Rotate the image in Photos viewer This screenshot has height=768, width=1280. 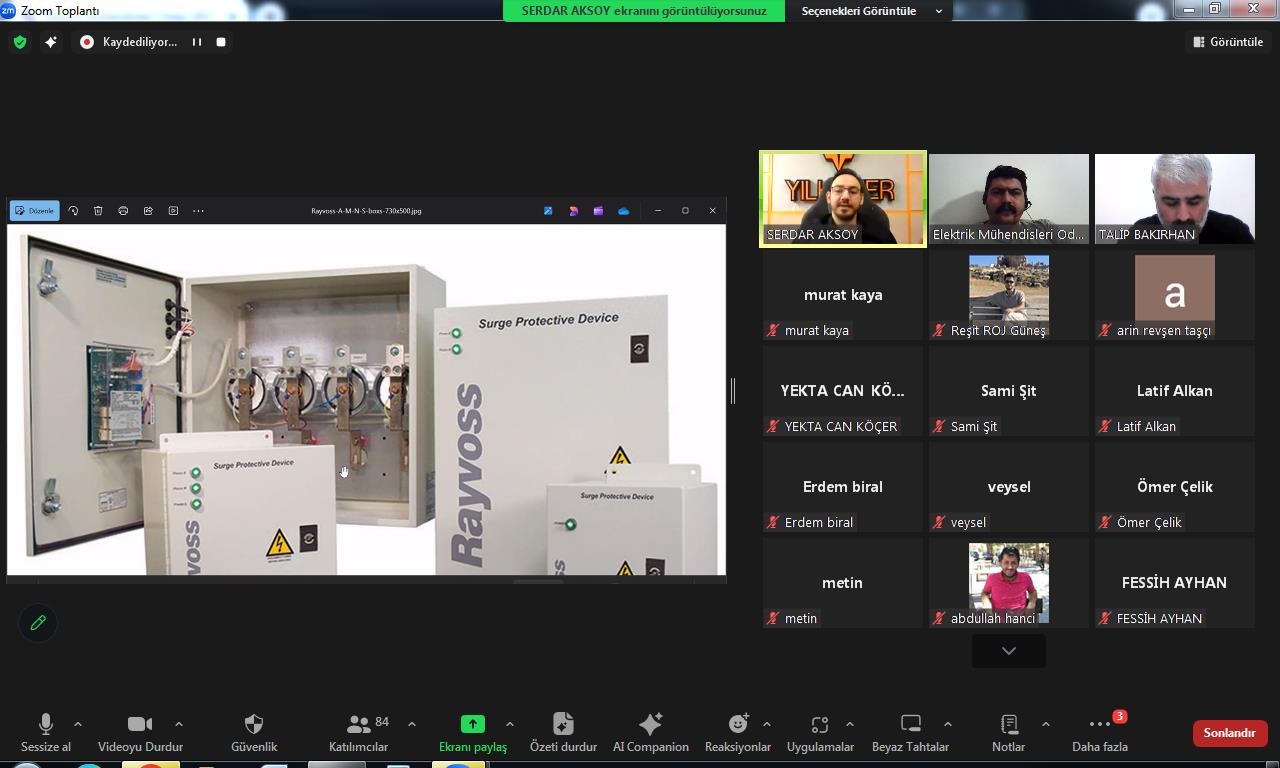[x=73, y=211]
